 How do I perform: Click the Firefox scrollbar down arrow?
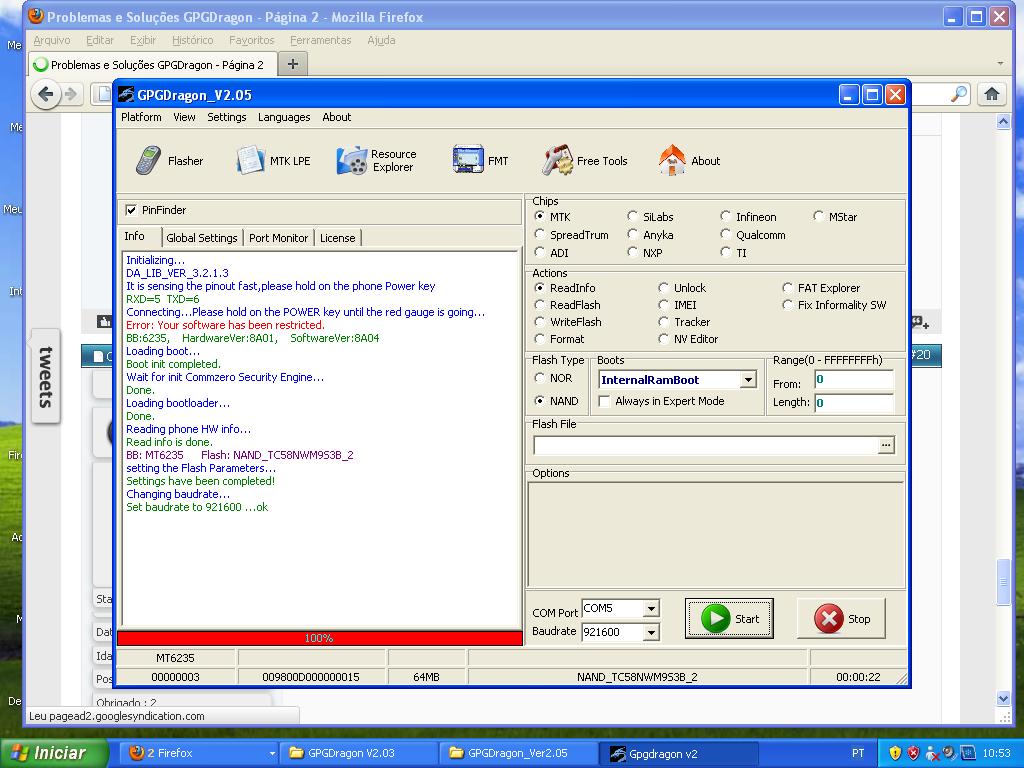pos(1004,698)
